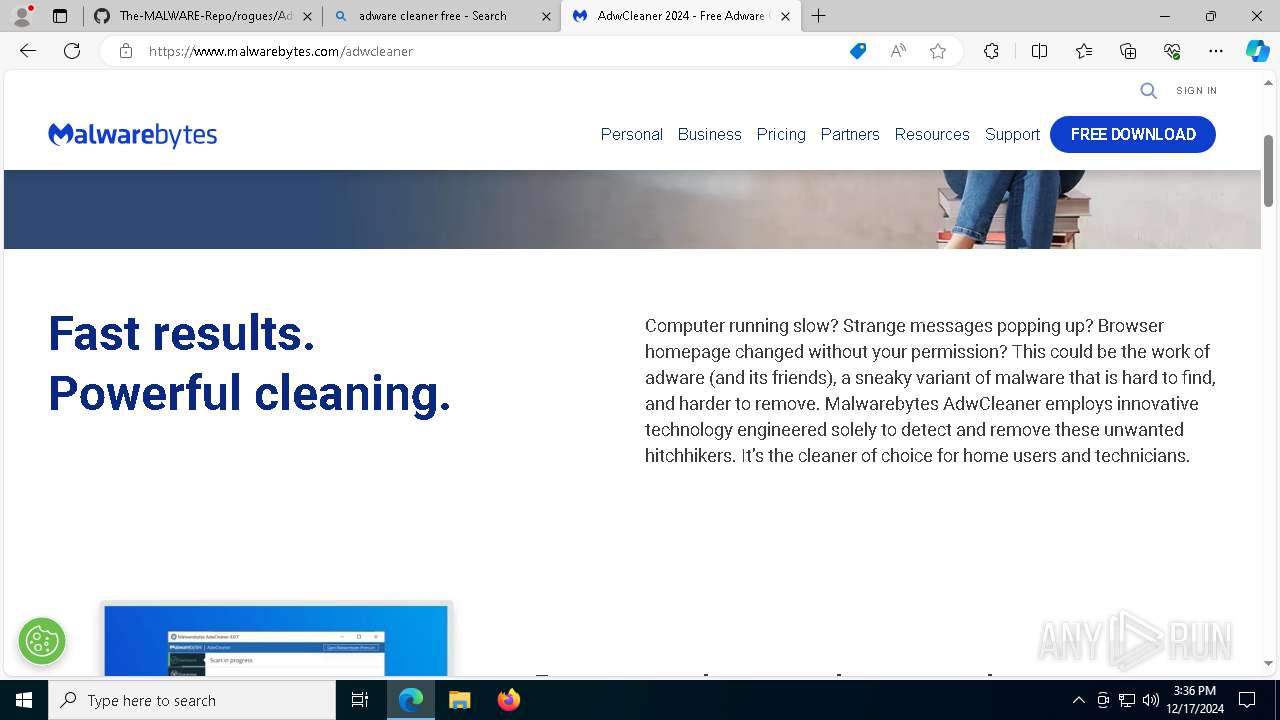This screenshot has width=1280, height=720.
Task: Click the Malwarebytes logo
Action: [132, 135]
